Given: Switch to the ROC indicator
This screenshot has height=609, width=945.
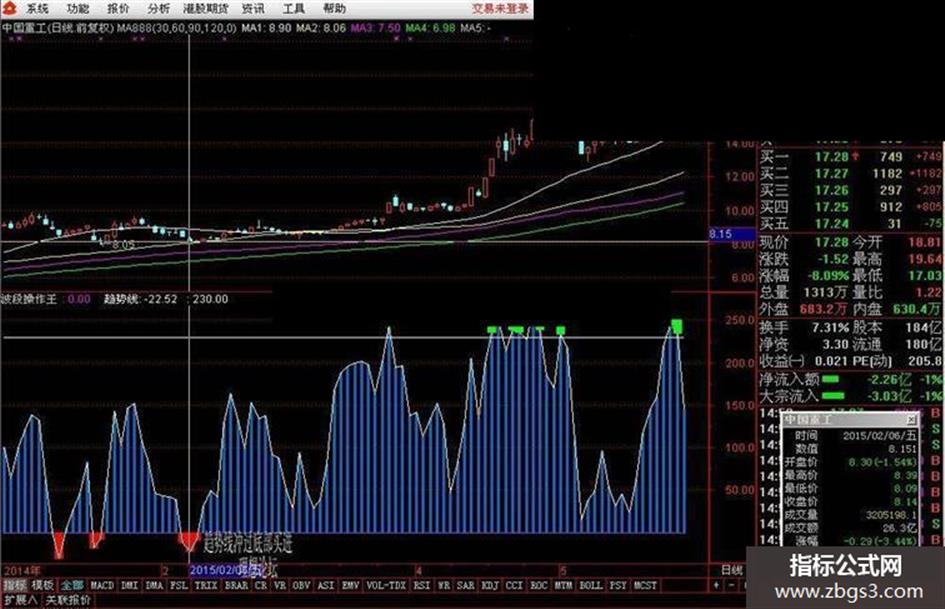Looking at the screenshot, I should (539, 585).
